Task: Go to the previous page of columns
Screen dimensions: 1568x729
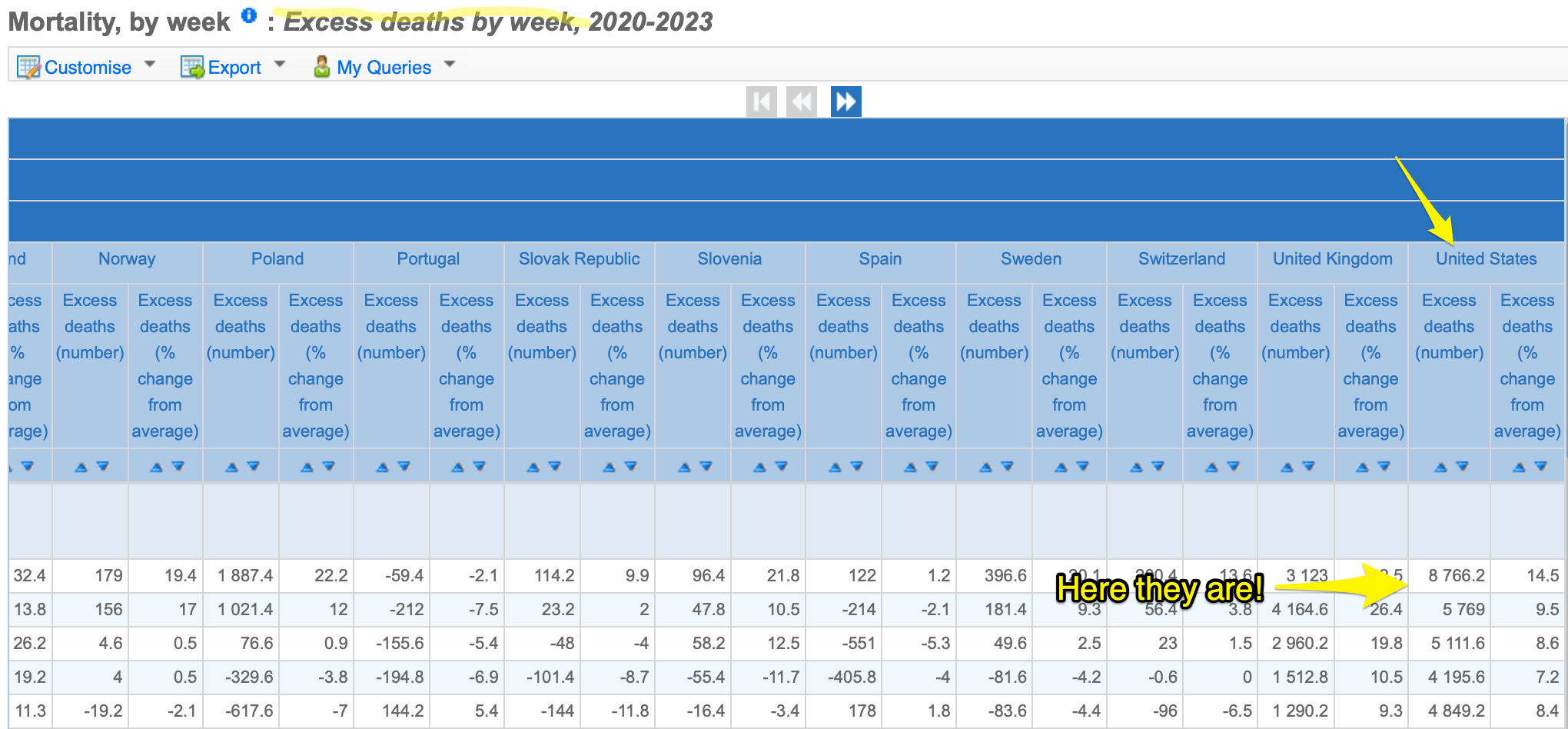Action: point(802,102)
